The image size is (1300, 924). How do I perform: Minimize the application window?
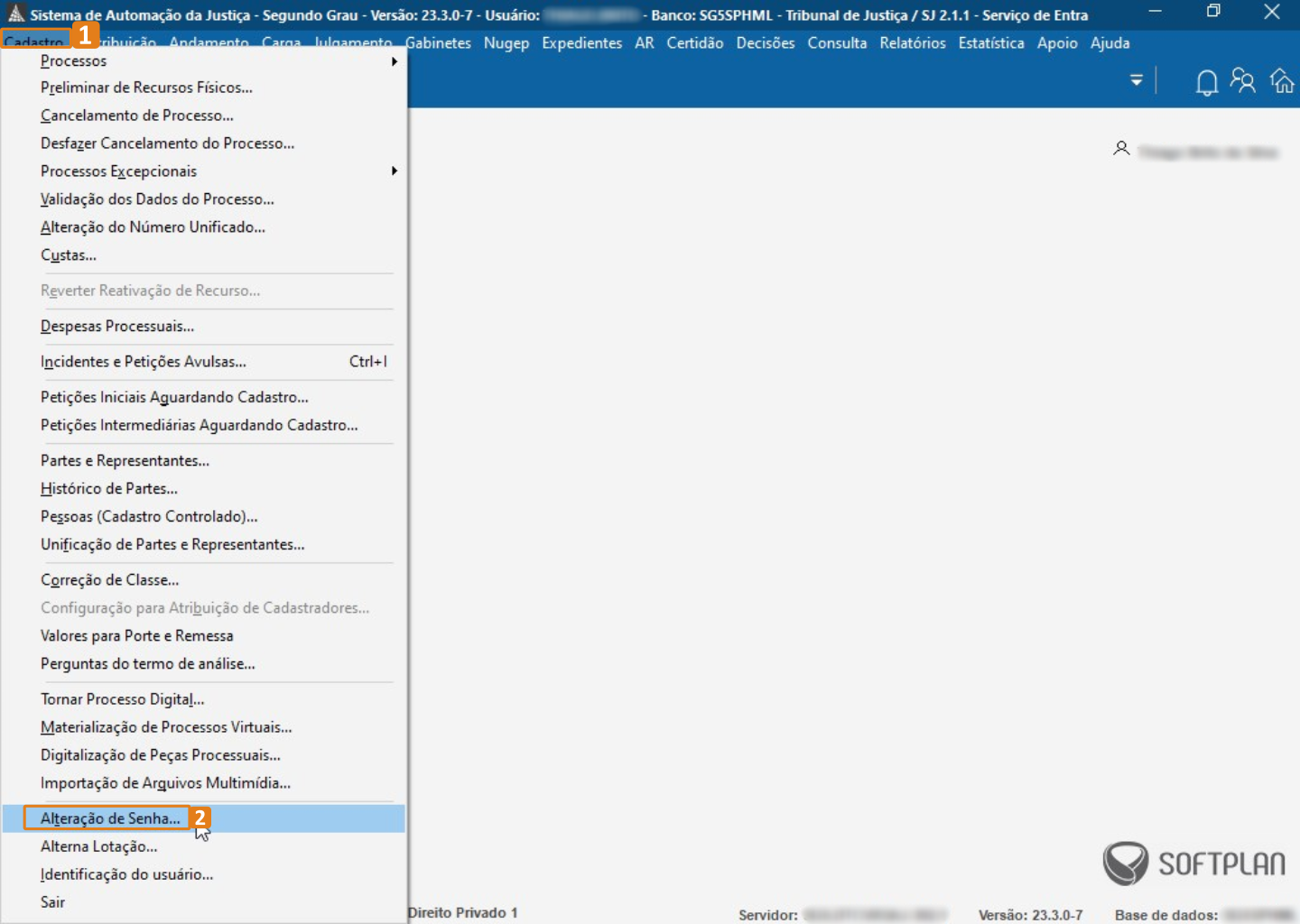(1155, 11)
